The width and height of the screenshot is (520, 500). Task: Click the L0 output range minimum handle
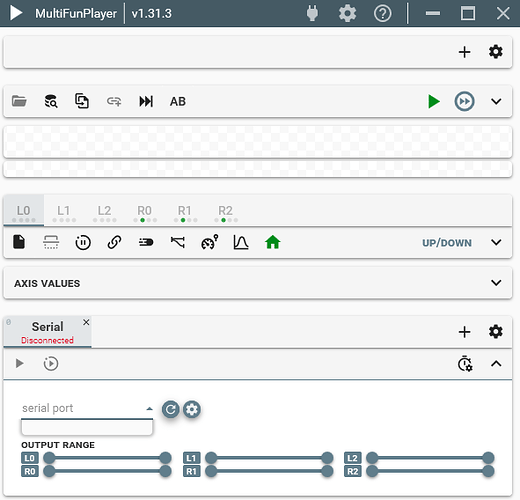click(49, 458)
